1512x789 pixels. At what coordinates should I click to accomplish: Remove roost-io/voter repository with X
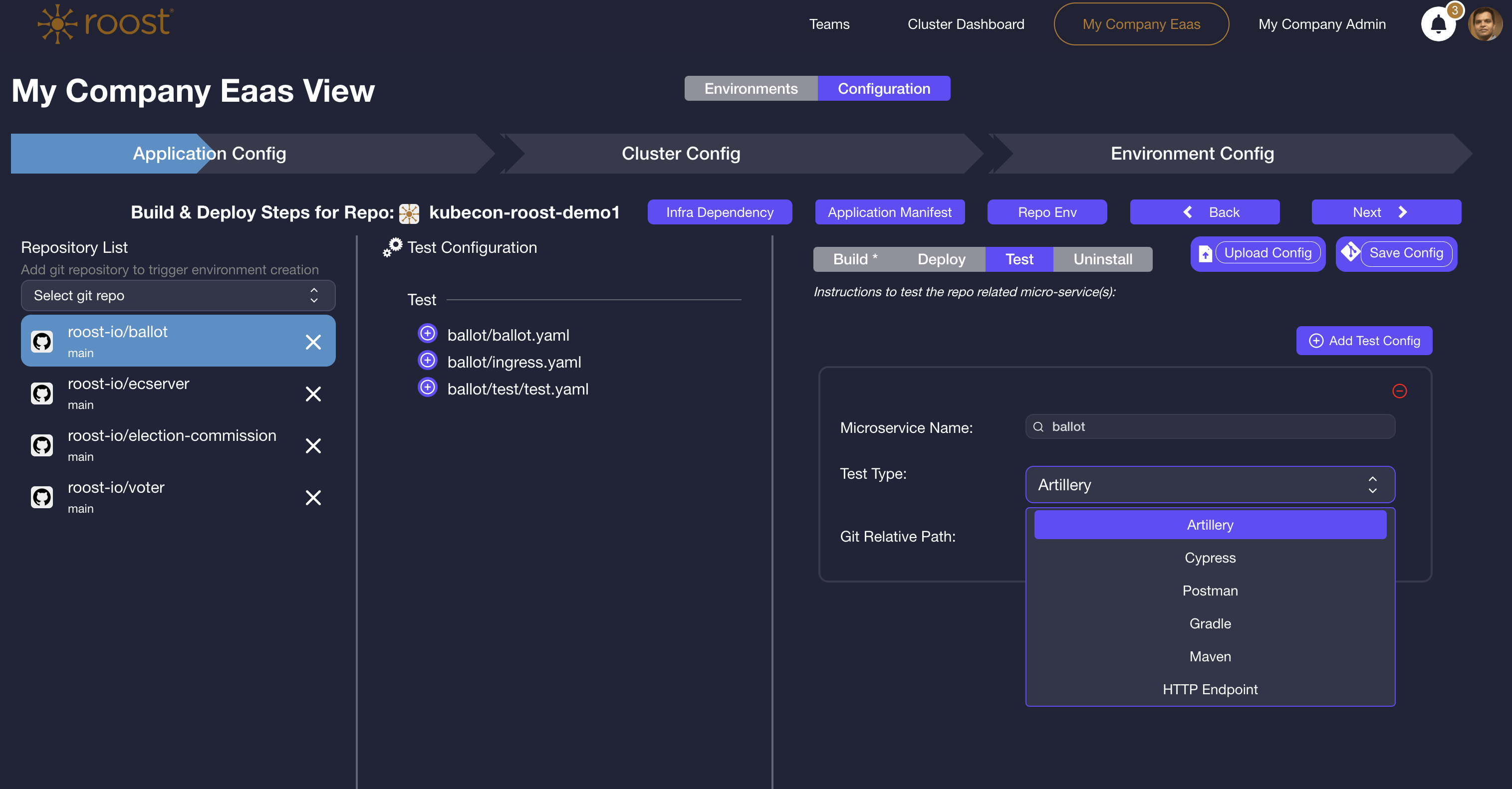tap(313, 497)
